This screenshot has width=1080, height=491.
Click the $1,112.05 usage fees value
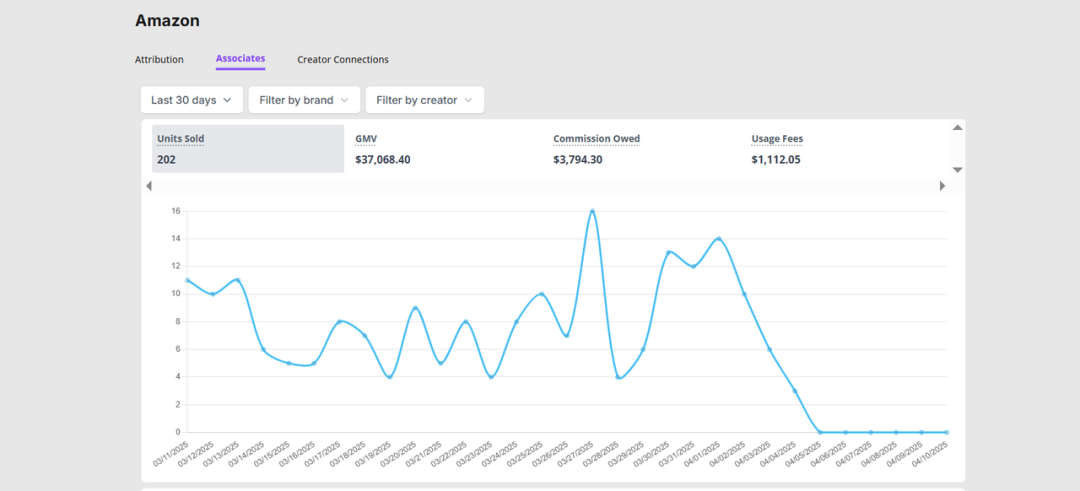pos(776,160)
